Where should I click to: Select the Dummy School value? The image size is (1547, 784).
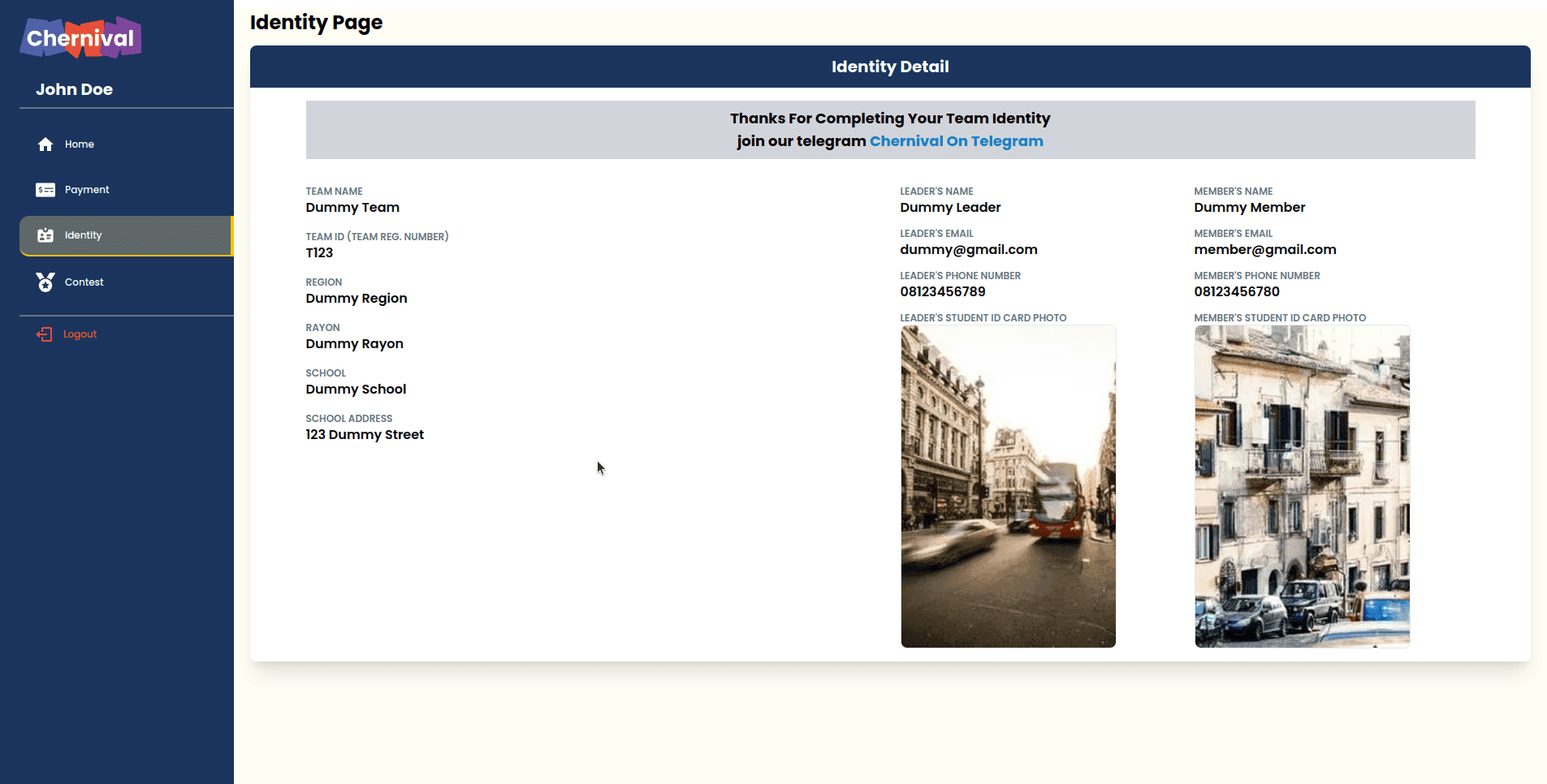point(356,390)
